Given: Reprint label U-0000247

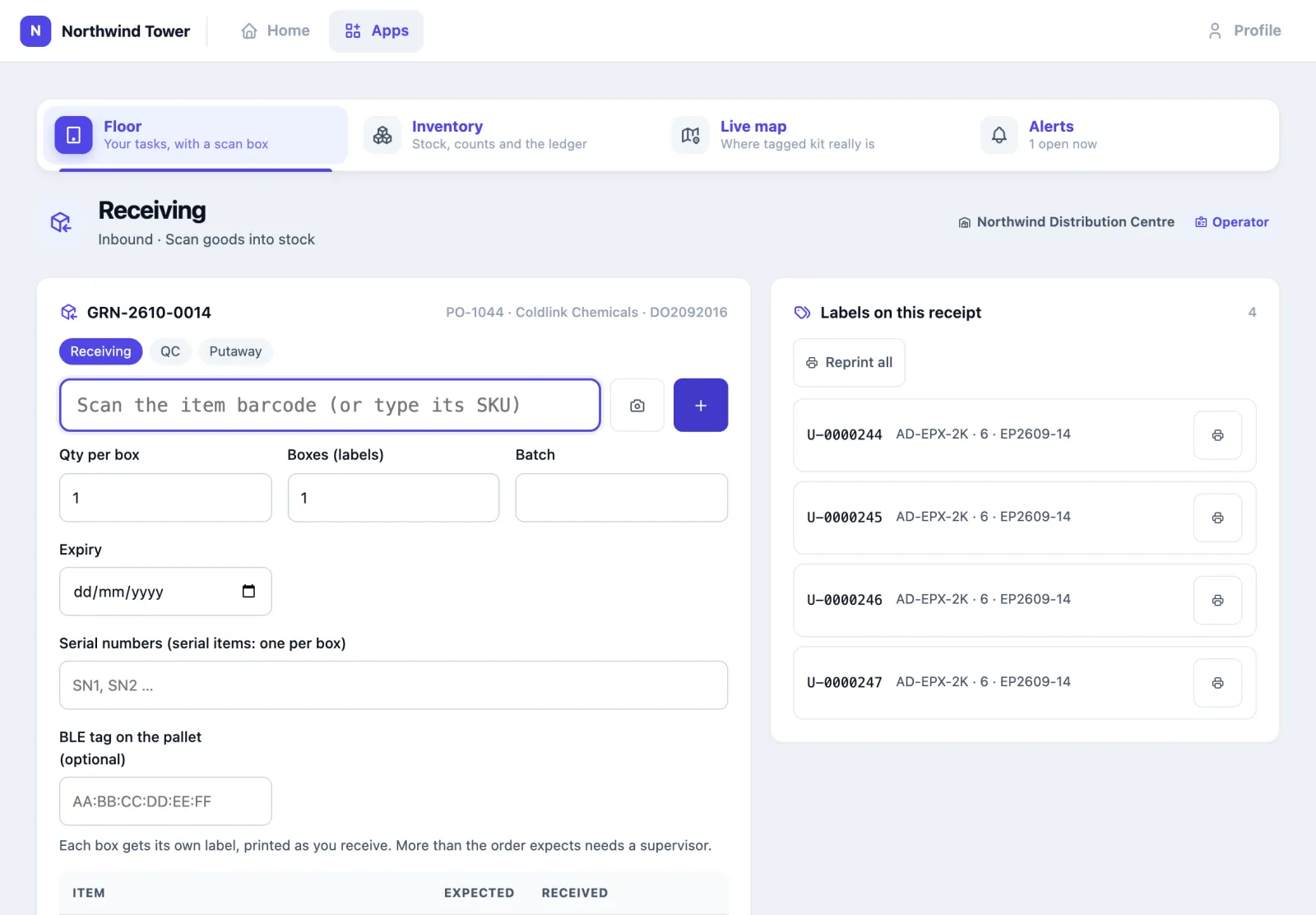Looking at the screenshot, I should 1217,683.
